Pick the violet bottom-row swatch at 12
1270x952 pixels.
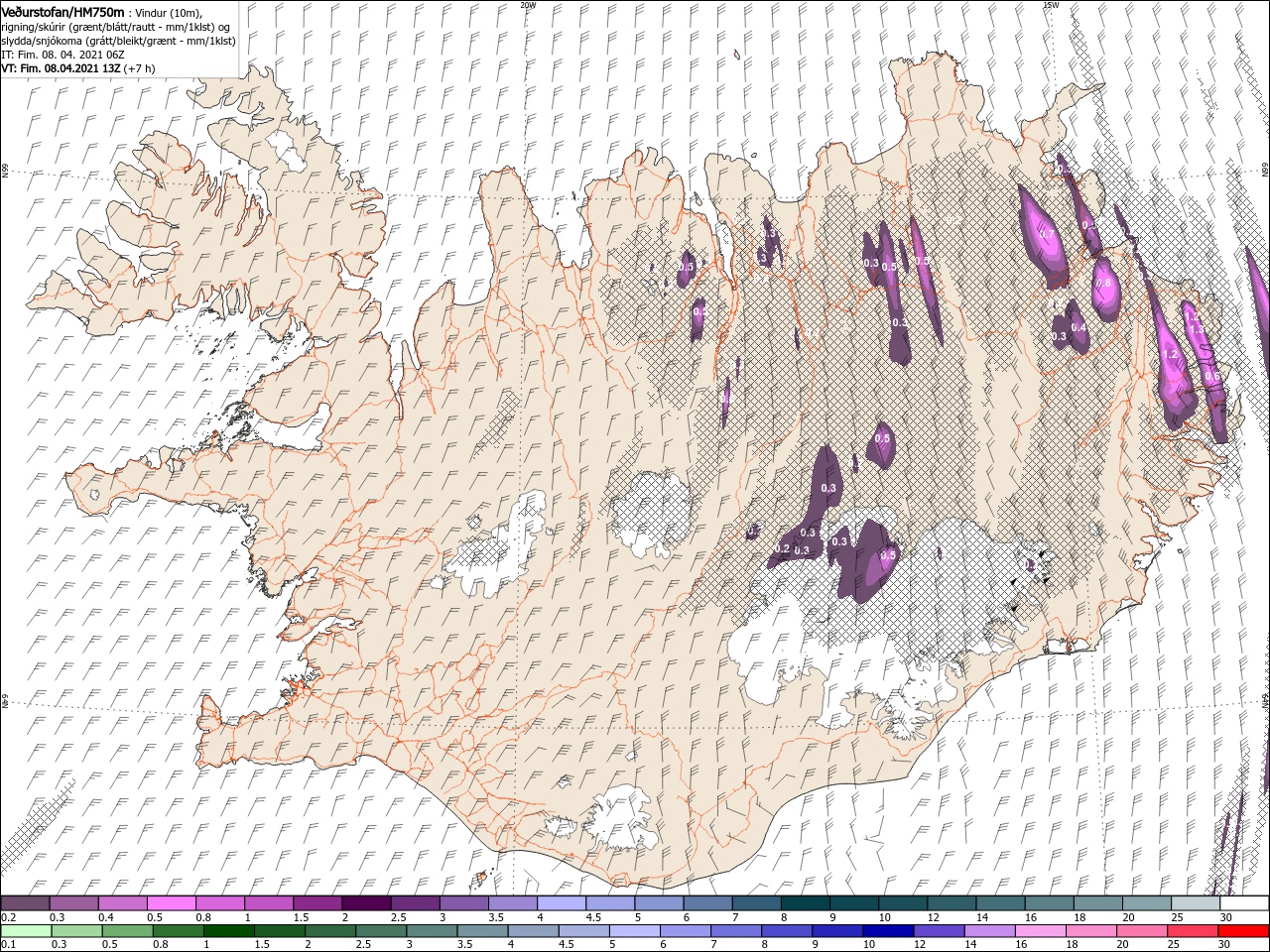click(x=939, y=931)
